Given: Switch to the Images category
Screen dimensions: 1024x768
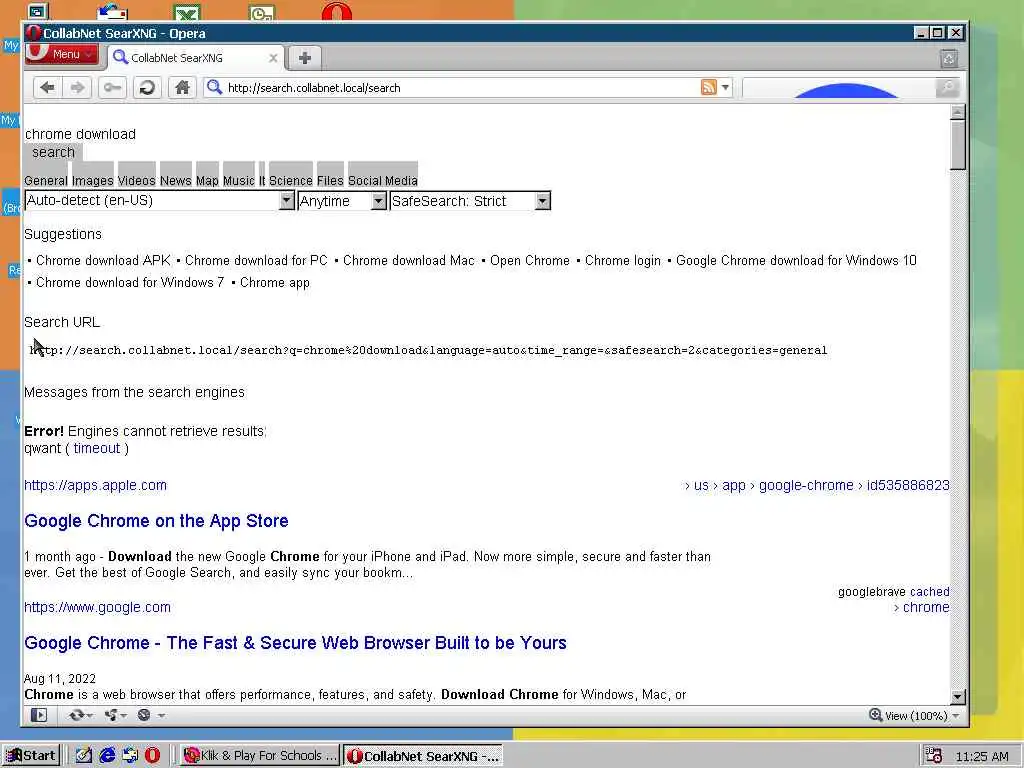Looking at the screenshot, I should click(x=93, y=180).
